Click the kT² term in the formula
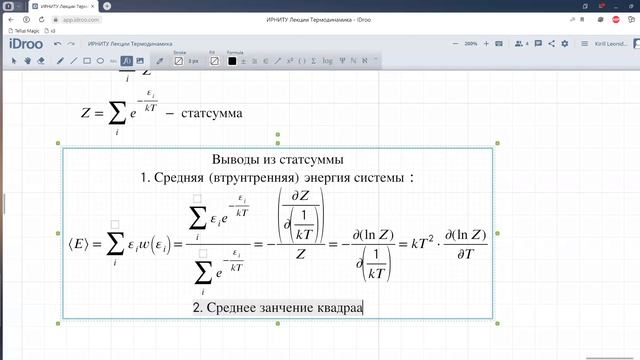This screenshot has height=360, width=640. point(422,243)
